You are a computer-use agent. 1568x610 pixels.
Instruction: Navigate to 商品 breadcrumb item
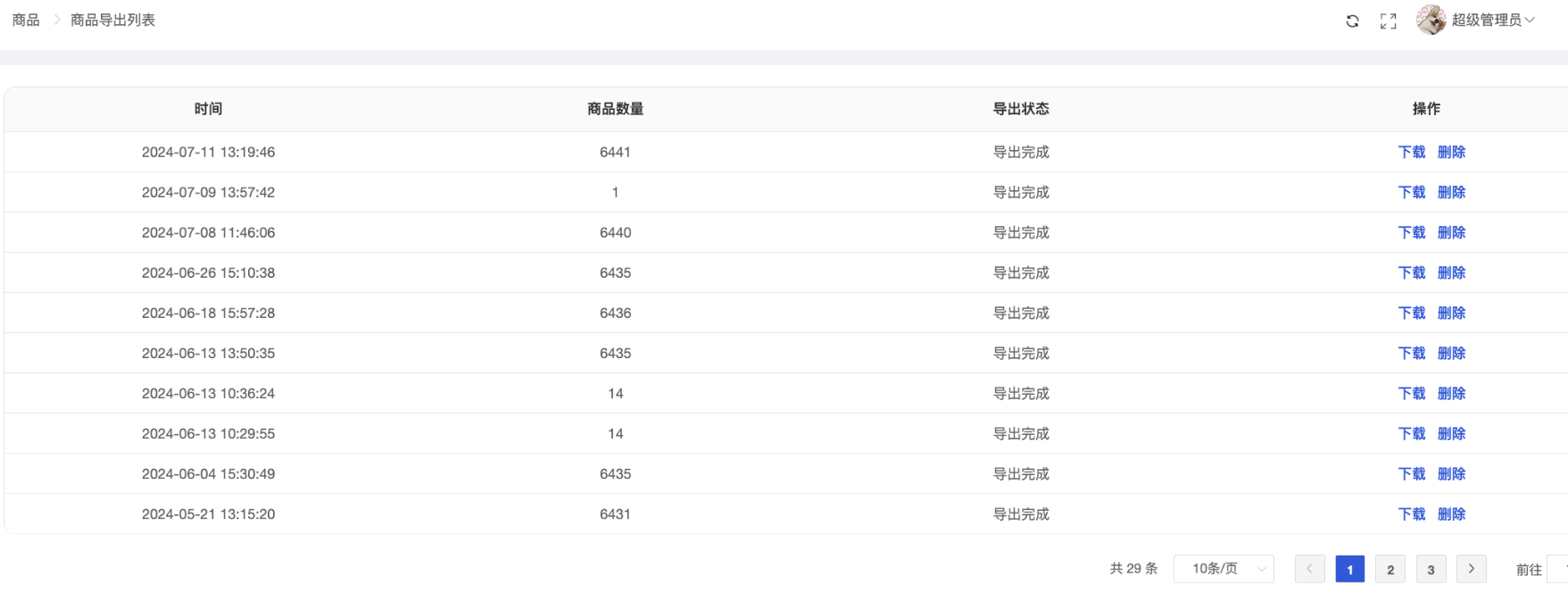pos(26,20)
